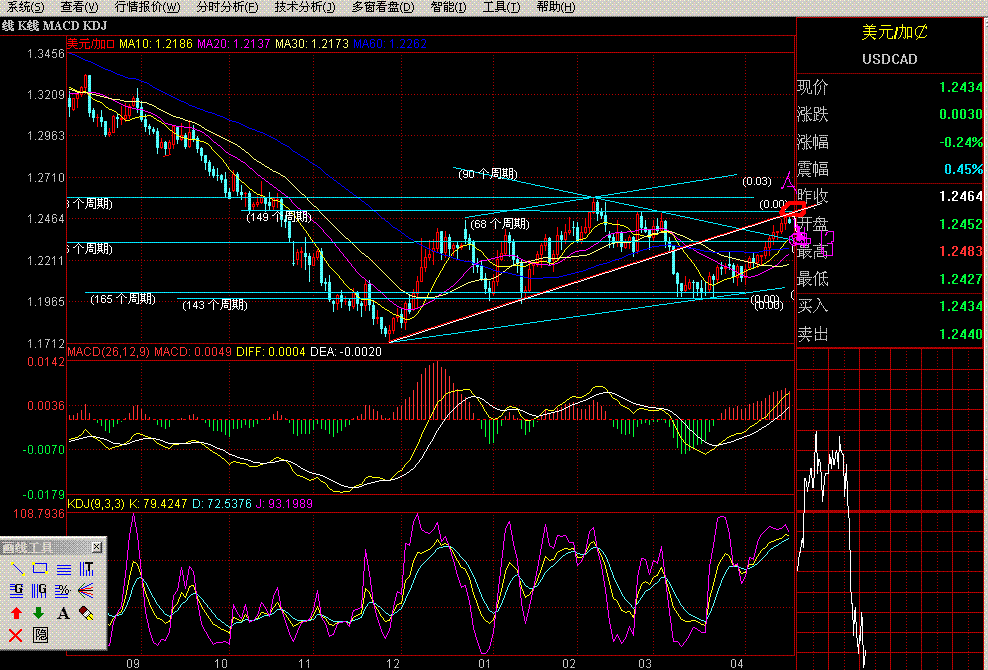Screen dimensions: 988x670
Task: Select the rectangle drawing tool
Action: coord(40,569)
